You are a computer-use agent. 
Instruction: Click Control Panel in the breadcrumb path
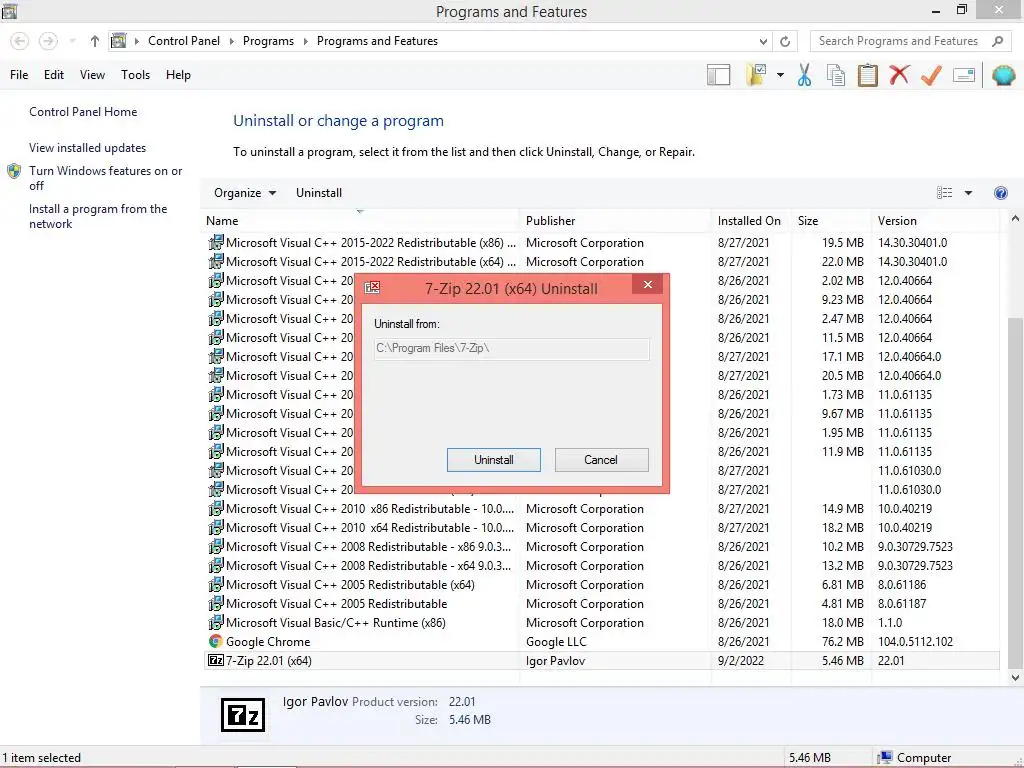pos(184,41)
